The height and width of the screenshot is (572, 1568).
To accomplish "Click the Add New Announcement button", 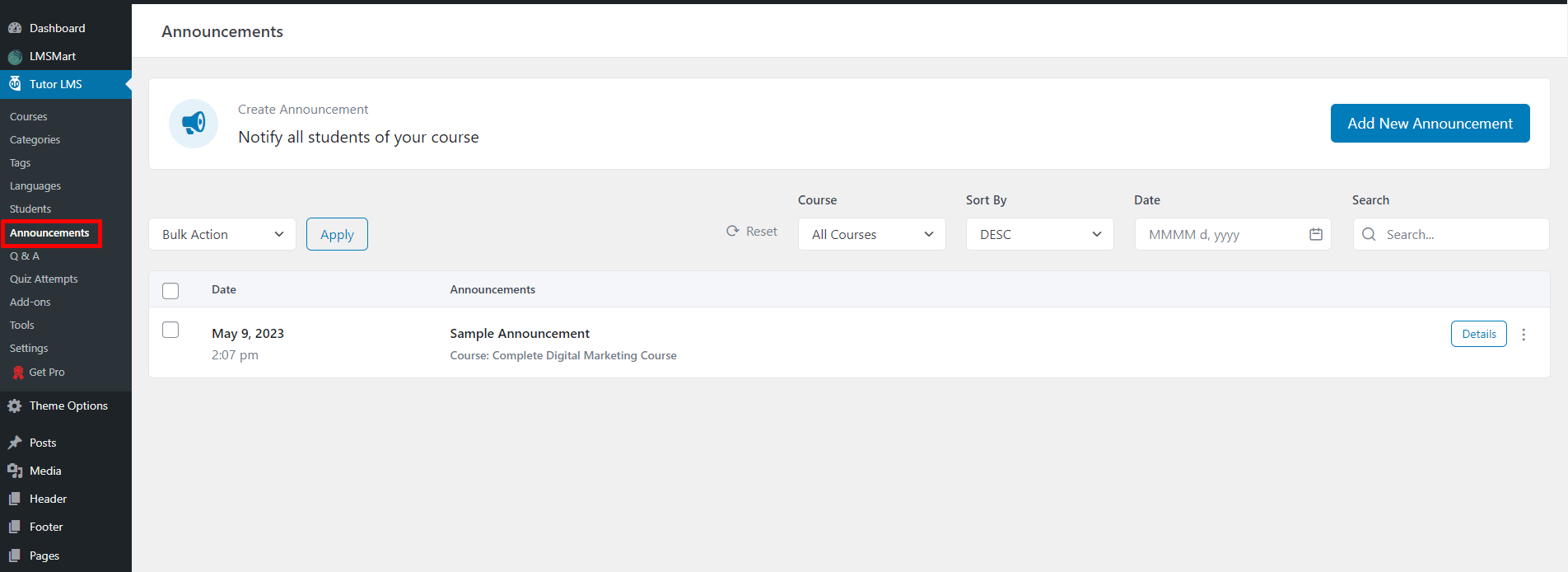I will pos(1430,124).
